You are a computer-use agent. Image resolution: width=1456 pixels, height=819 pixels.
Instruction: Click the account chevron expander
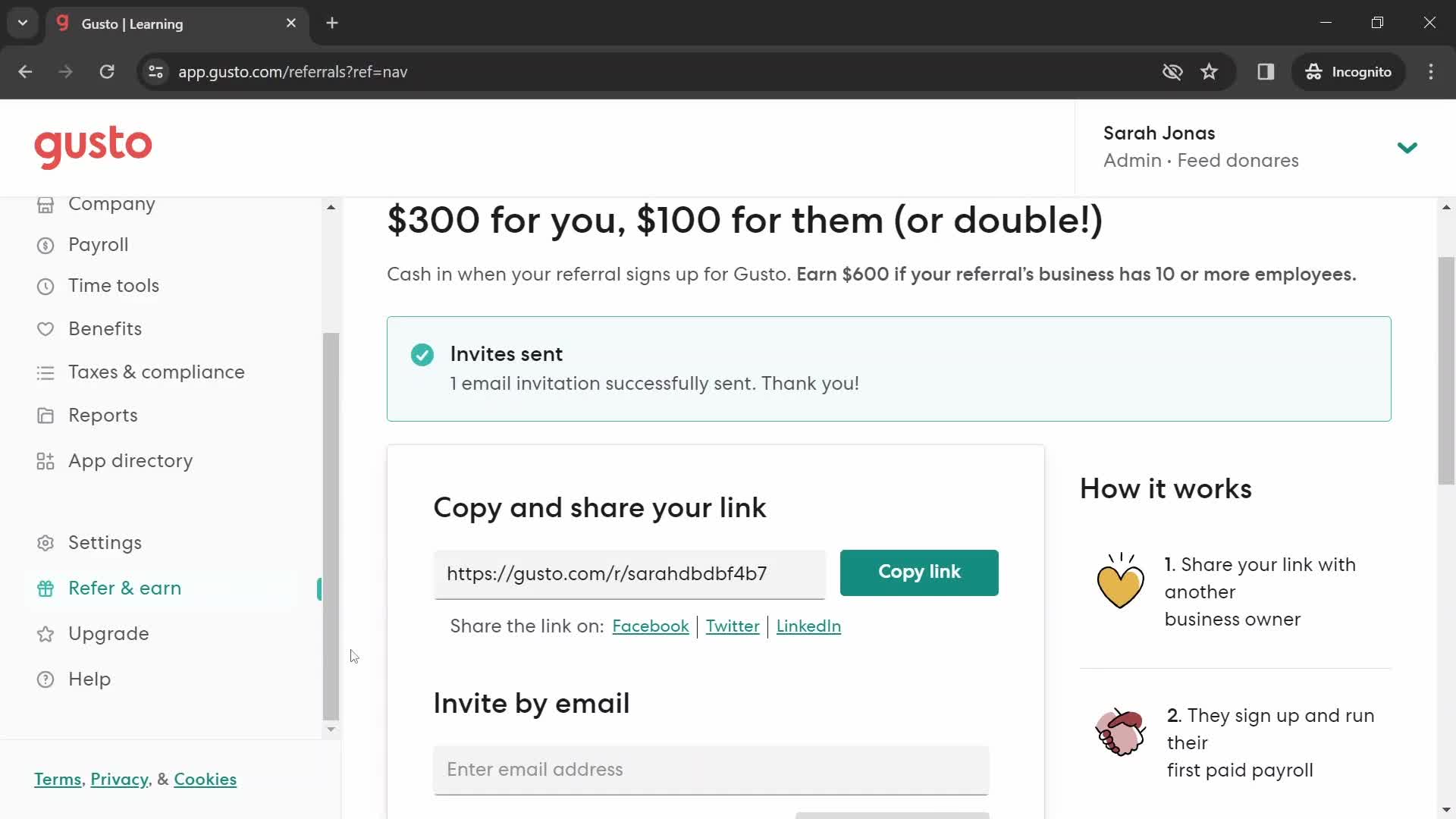click(x=1407, y=146)
